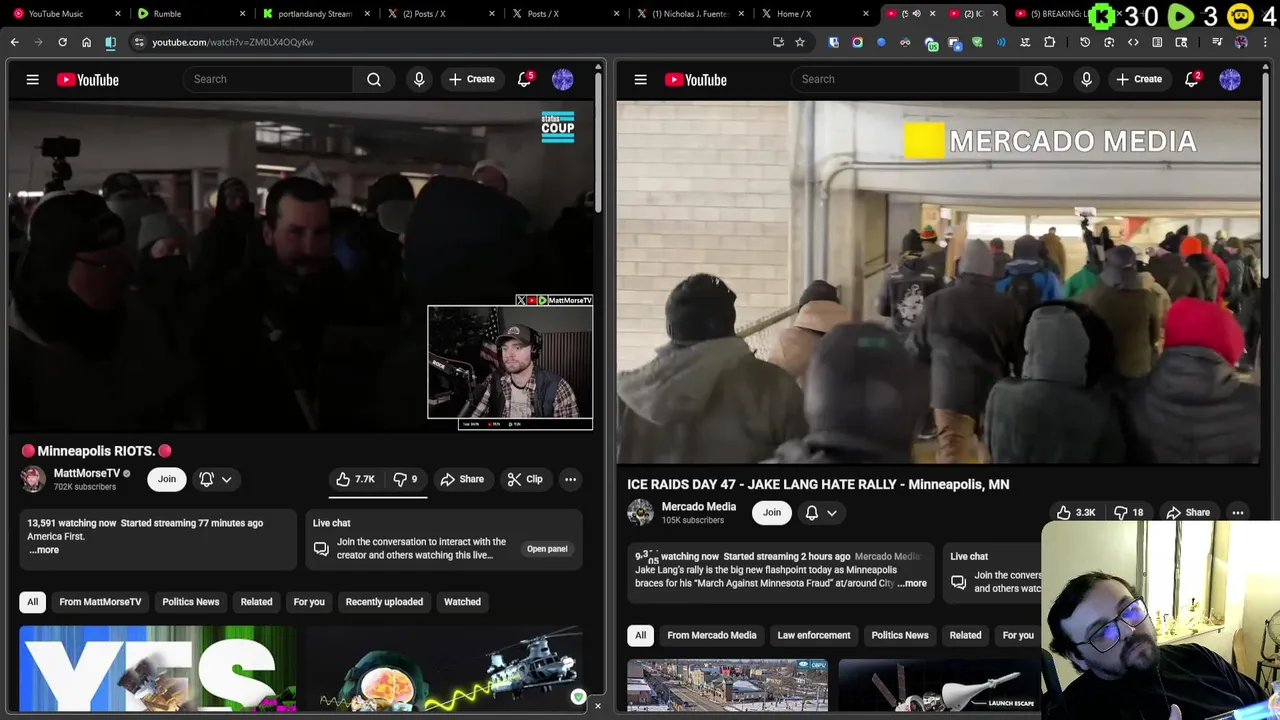Open the browser three-dot menu

1264,42
